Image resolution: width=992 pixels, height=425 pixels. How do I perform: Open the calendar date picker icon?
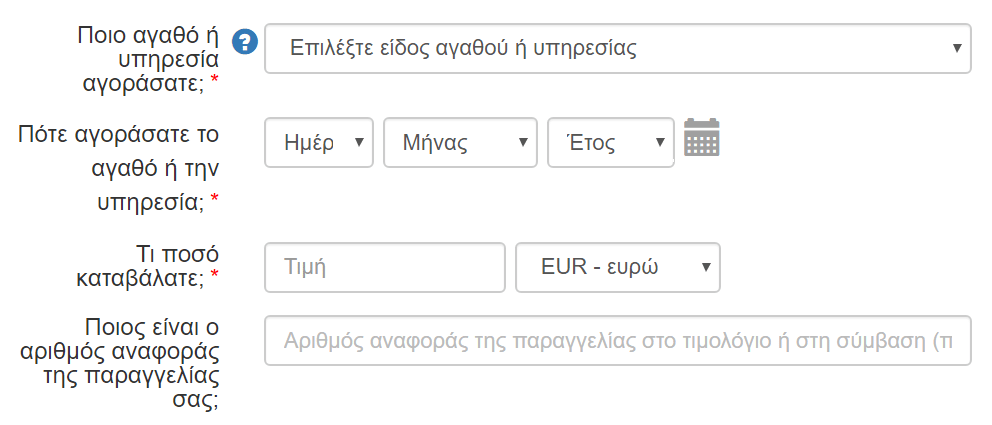pos(702,137)
